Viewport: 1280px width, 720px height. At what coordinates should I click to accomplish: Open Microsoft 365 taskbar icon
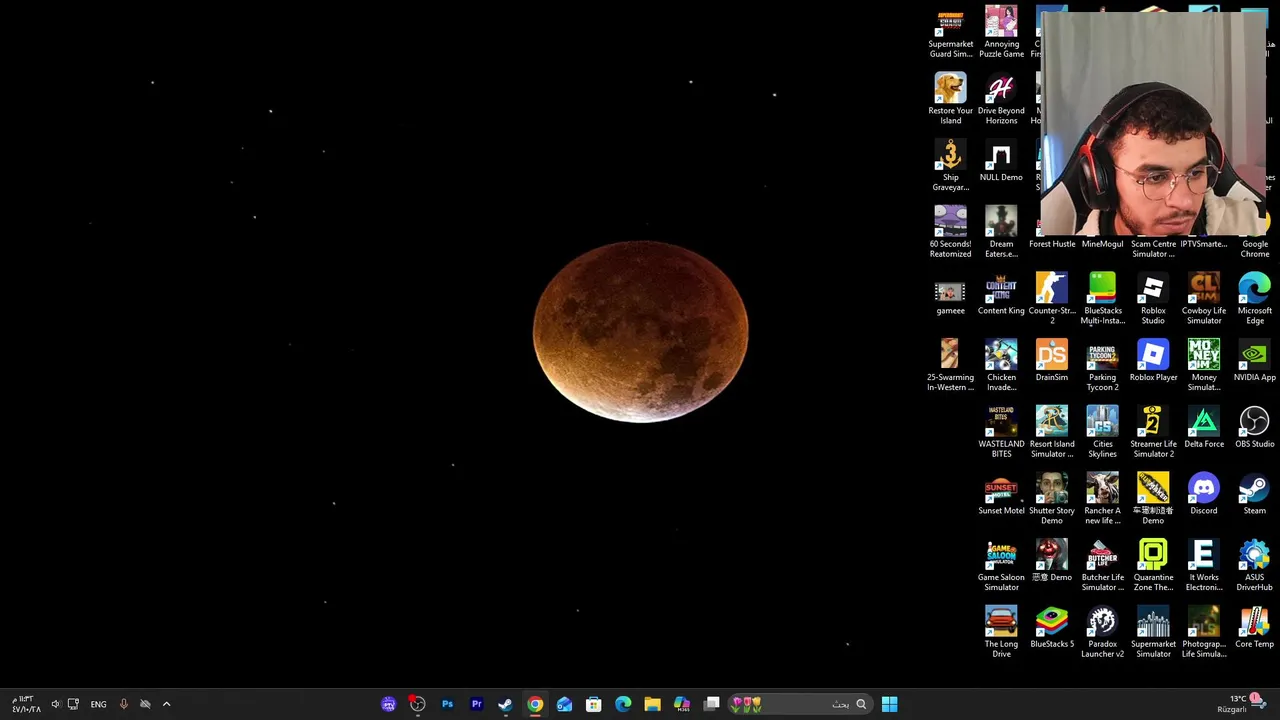pyautogui.click(x=682, y=704)
